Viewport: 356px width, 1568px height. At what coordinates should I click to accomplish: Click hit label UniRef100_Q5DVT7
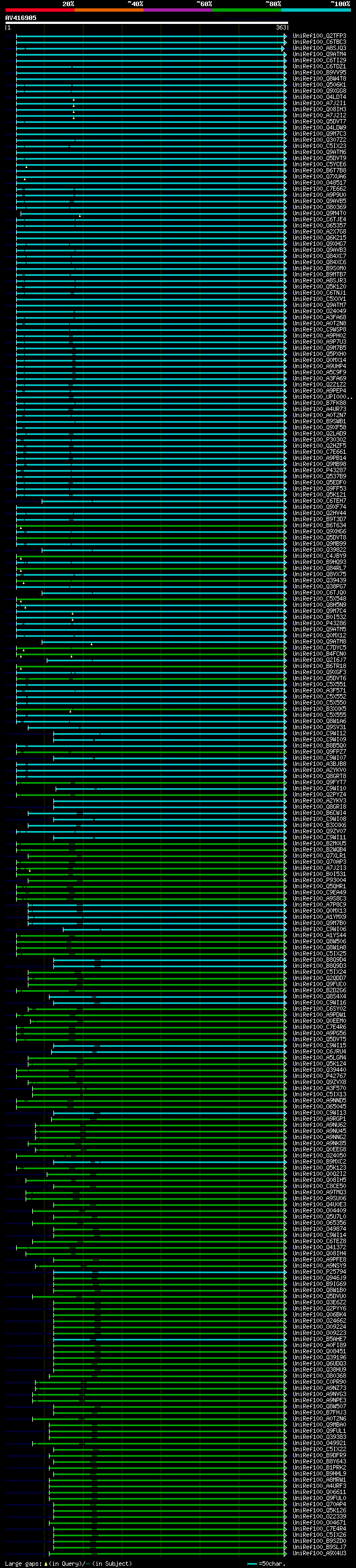coord(319,122)
